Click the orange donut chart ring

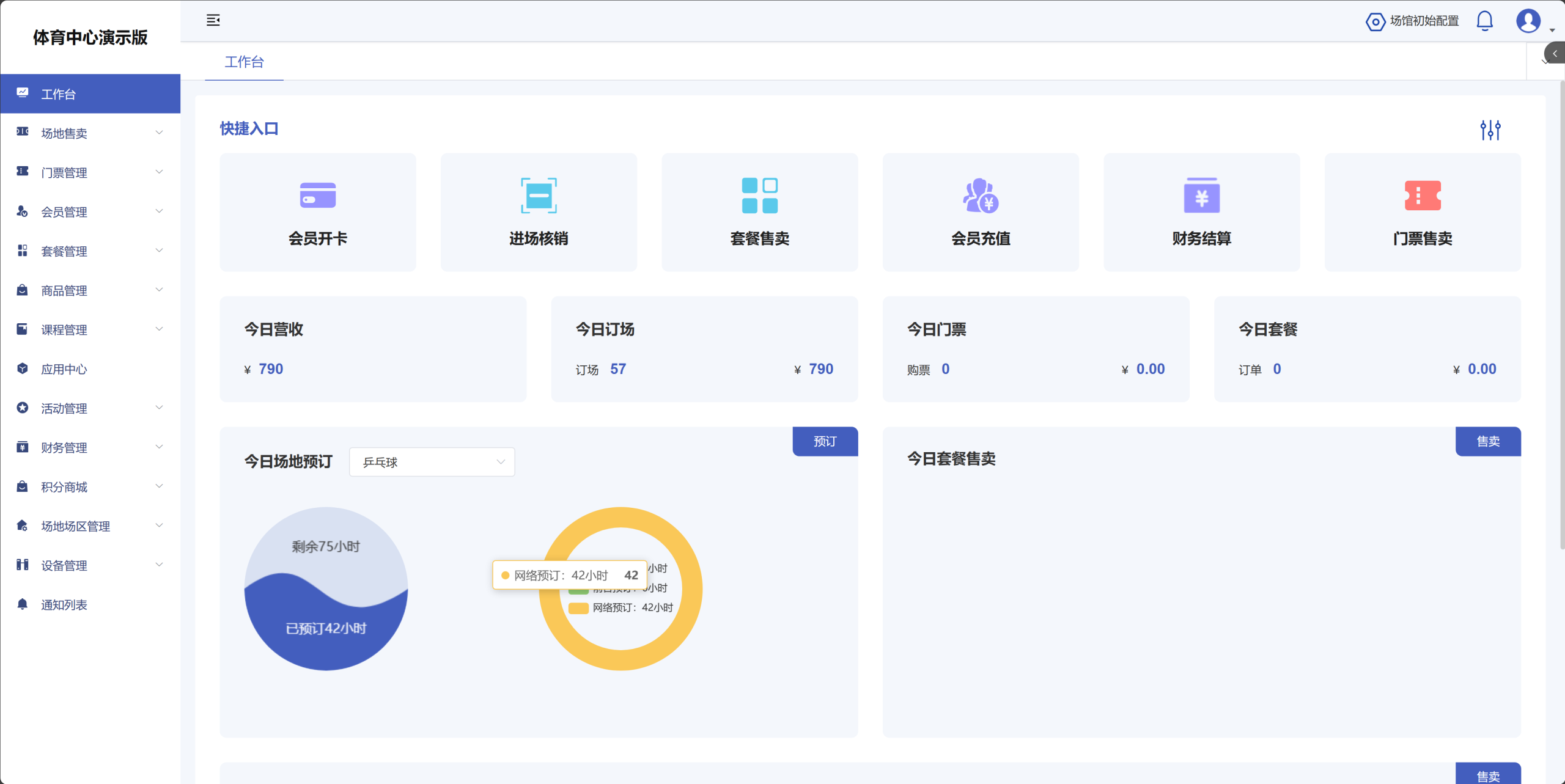620,659
